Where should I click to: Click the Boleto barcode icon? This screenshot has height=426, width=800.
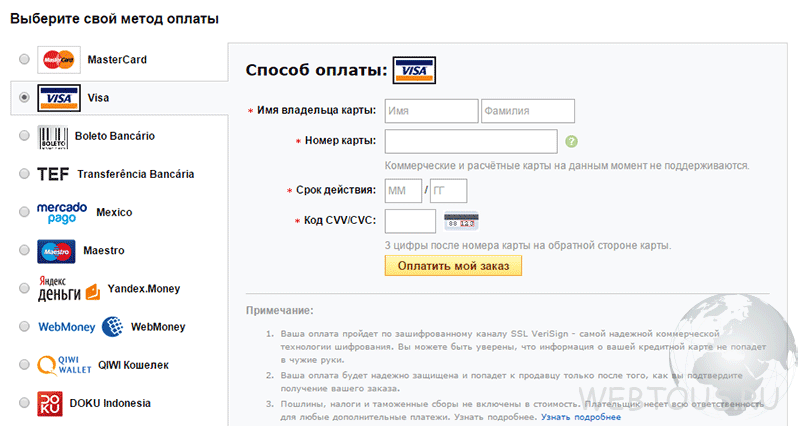click(x=53, y=137)
